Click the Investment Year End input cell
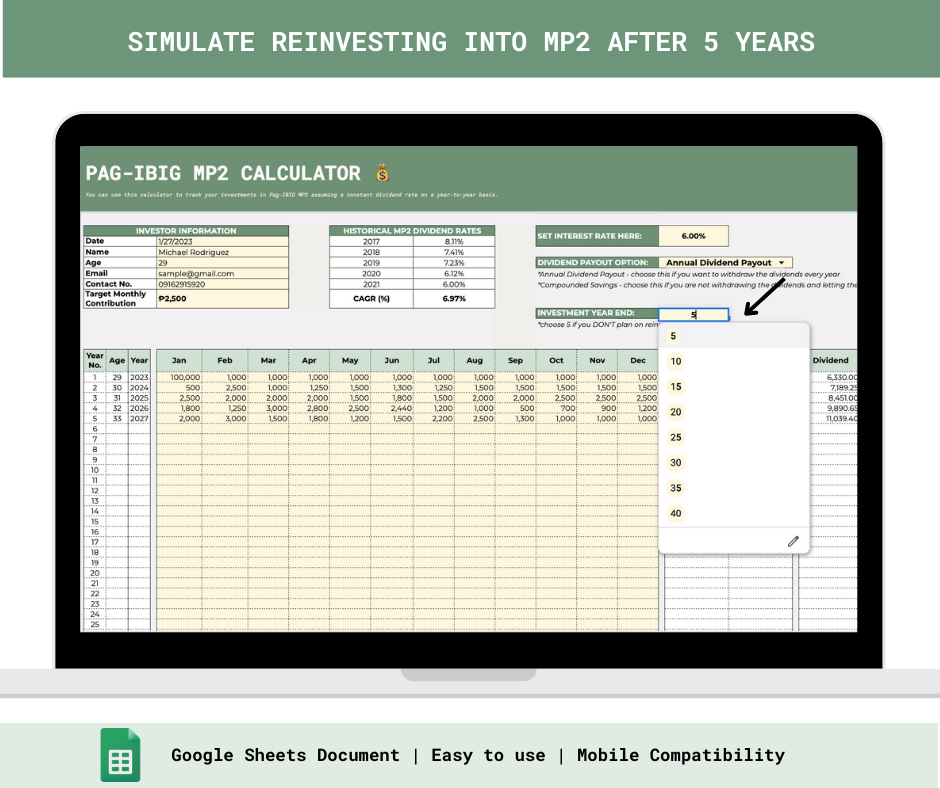This screenshot has width=940, height=788. [693, 314]
